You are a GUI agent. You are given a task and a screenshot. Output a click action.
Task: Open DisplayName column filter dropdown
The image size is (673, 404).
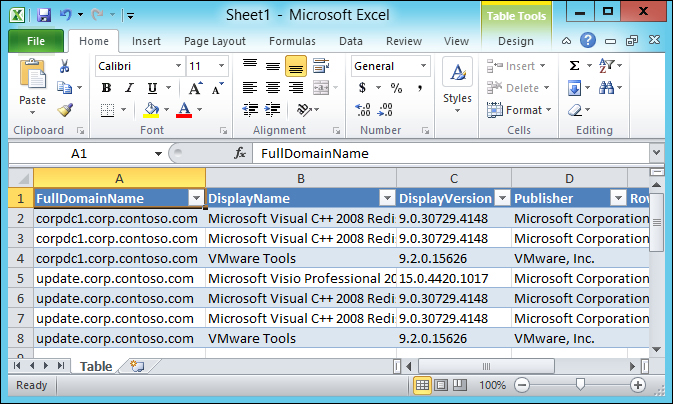pyautogui.click(x=387, y=198)
